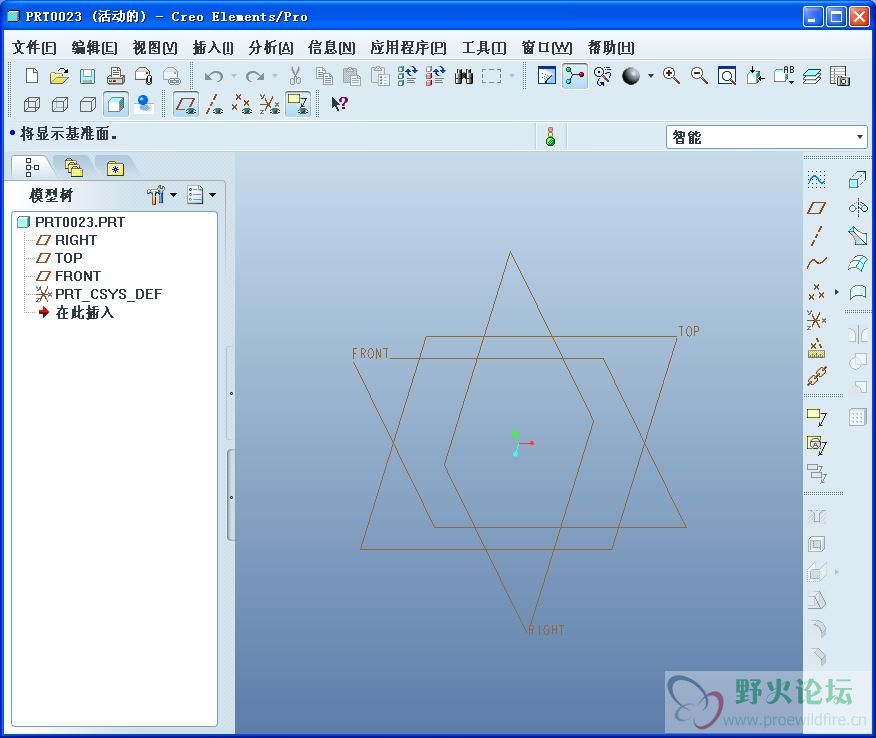Screen dimensions: 876x738
Task: Open the orientation mode icon in top toolbar
Action: coord(603,75)
